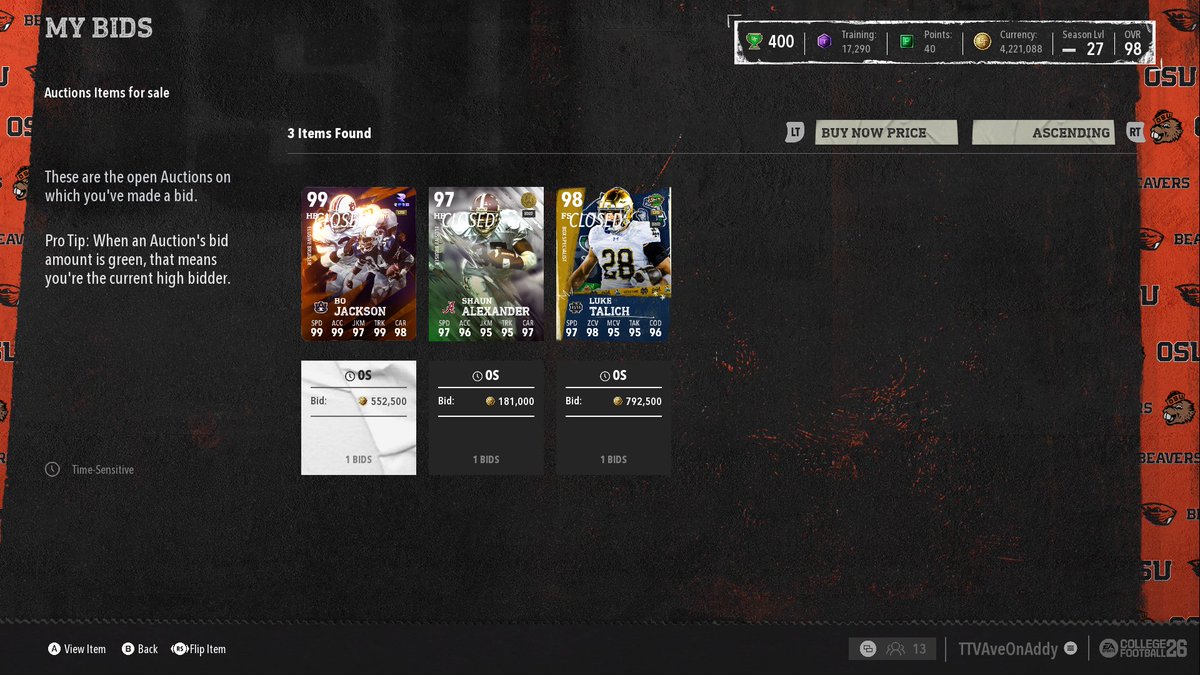This screenshot has width=1200, height=675.
Task: Click 1 BIDS under the 792,500 bid
Action: click(x=614, y=460)
